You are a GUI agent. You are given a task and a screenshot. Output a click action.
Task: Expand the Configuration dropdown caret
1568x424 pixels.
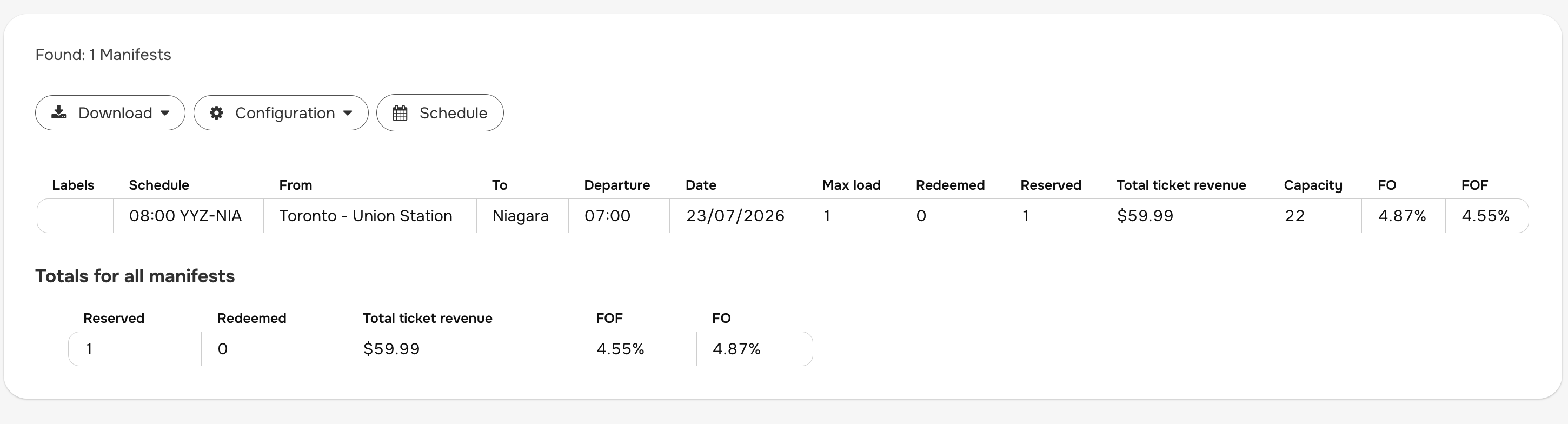tap(348, 114)
